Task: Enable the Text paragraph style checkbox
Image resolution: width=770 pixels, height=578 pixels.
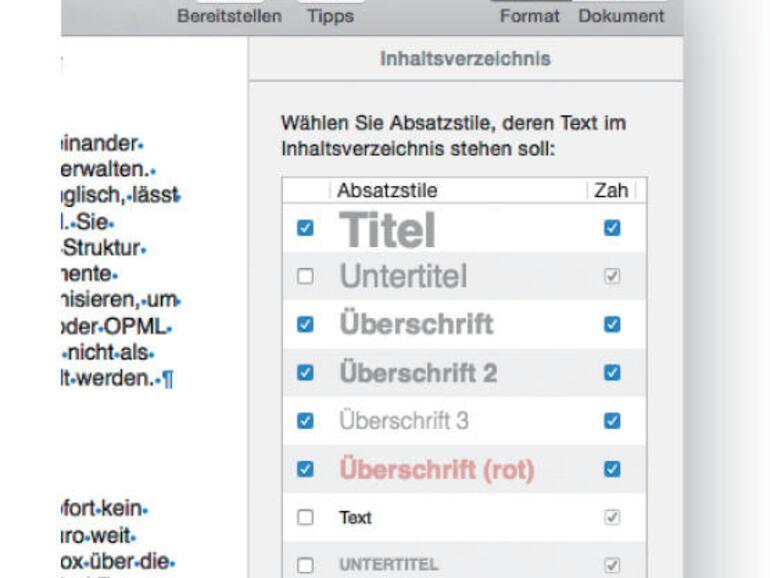Action: coord(306,517)
